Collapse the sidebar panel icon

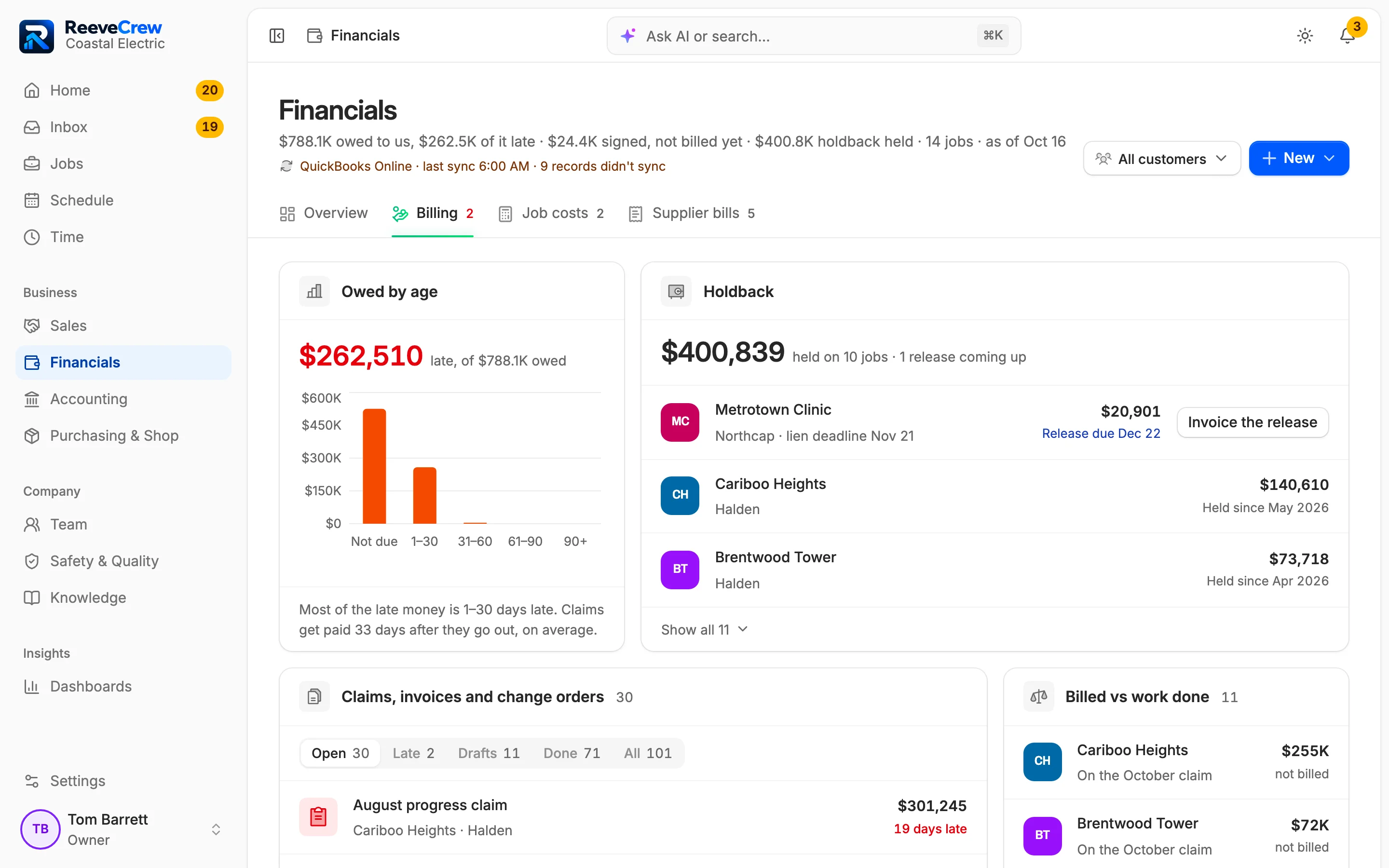(x=277, y=36)
